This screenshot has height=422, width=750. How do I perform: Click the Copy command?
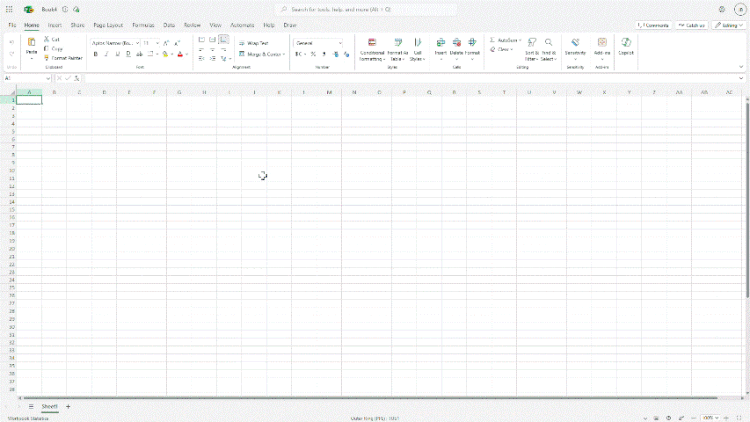click(53, 49)
